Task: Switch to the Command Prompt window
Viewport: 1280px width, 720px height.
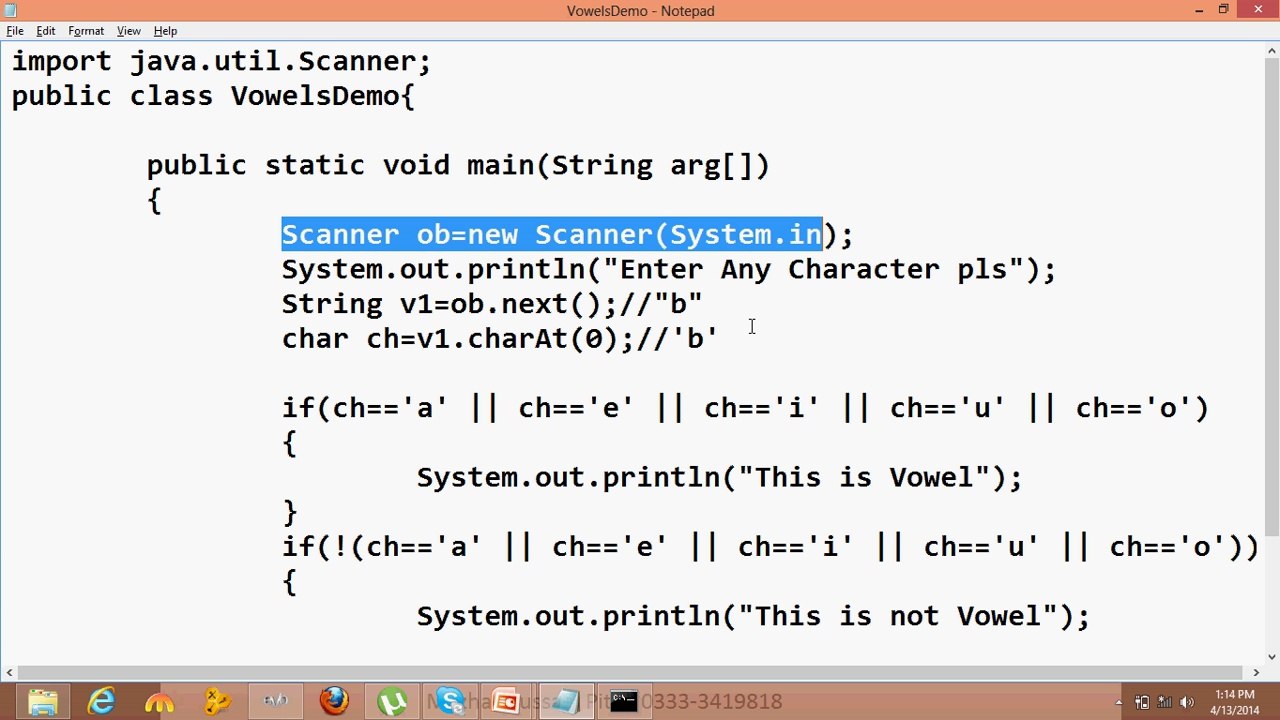Action: click(x=624, y=702)
